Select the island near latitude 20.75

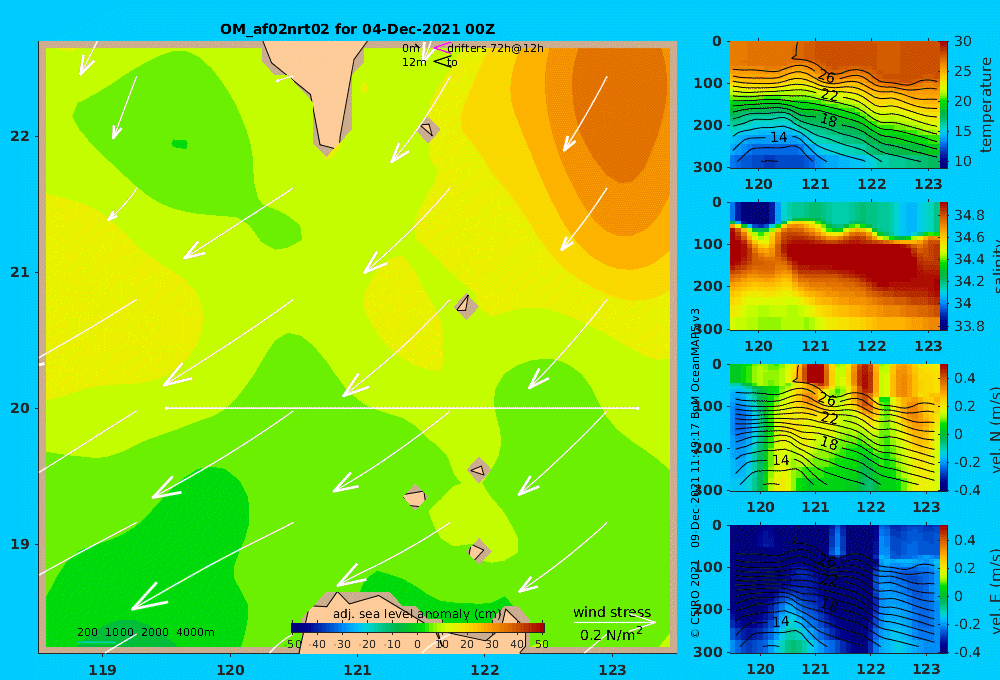(x=466, y=306)
